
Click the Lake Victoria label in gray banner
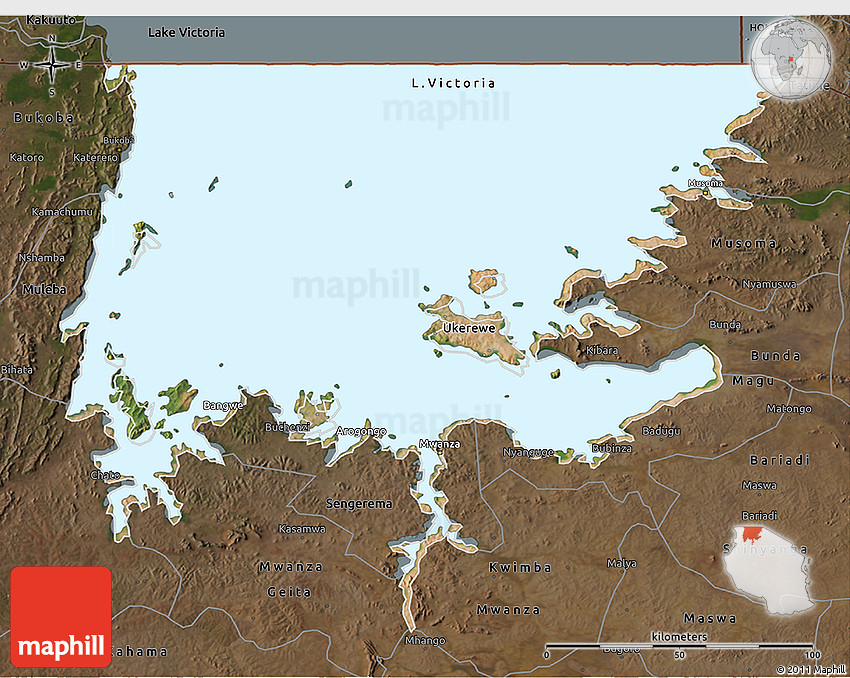(x=186, y=33)
